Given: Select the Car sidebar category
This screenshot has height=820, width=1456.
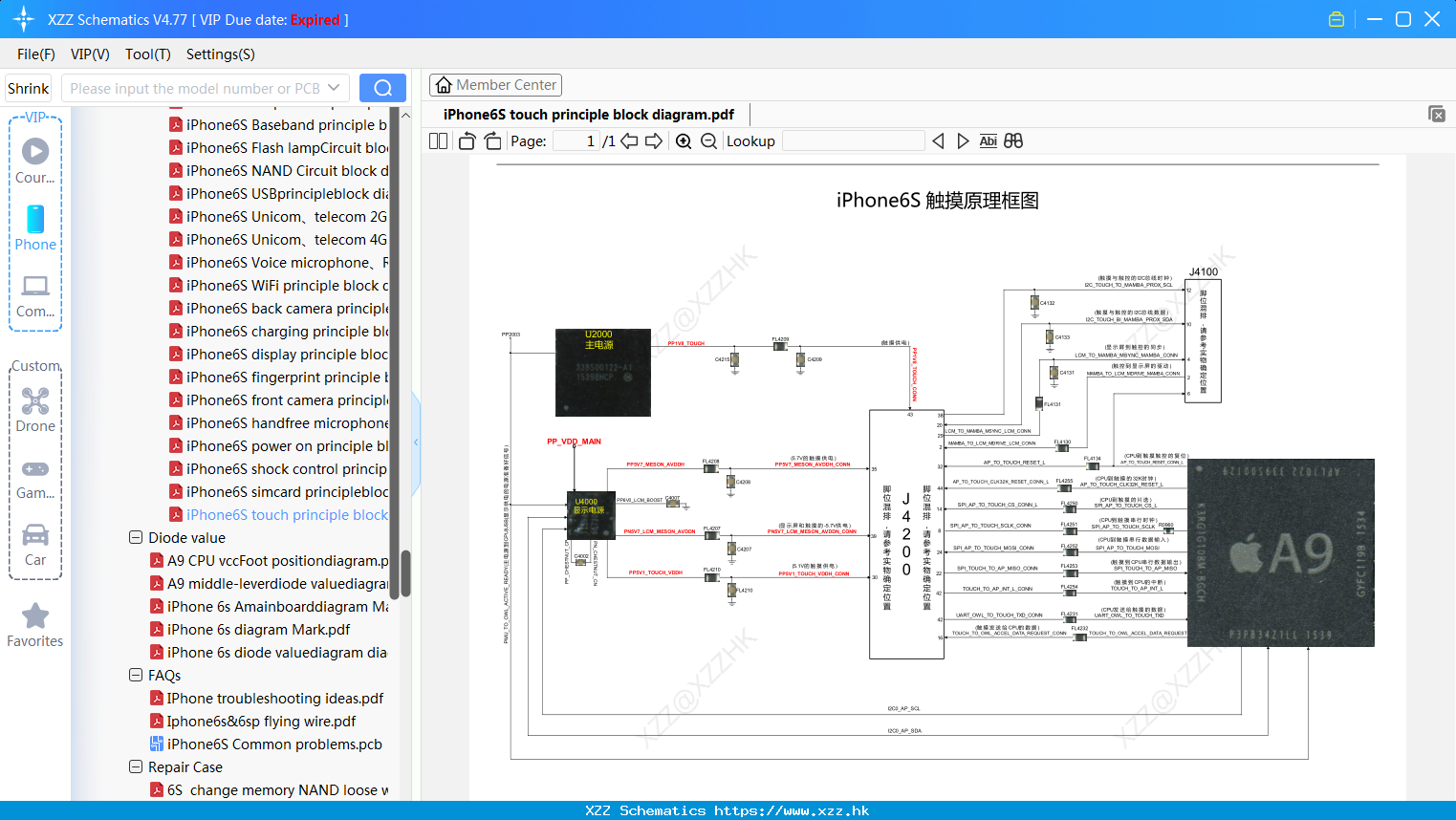Looking at the screenshot, I should click(x=35, y=545).
